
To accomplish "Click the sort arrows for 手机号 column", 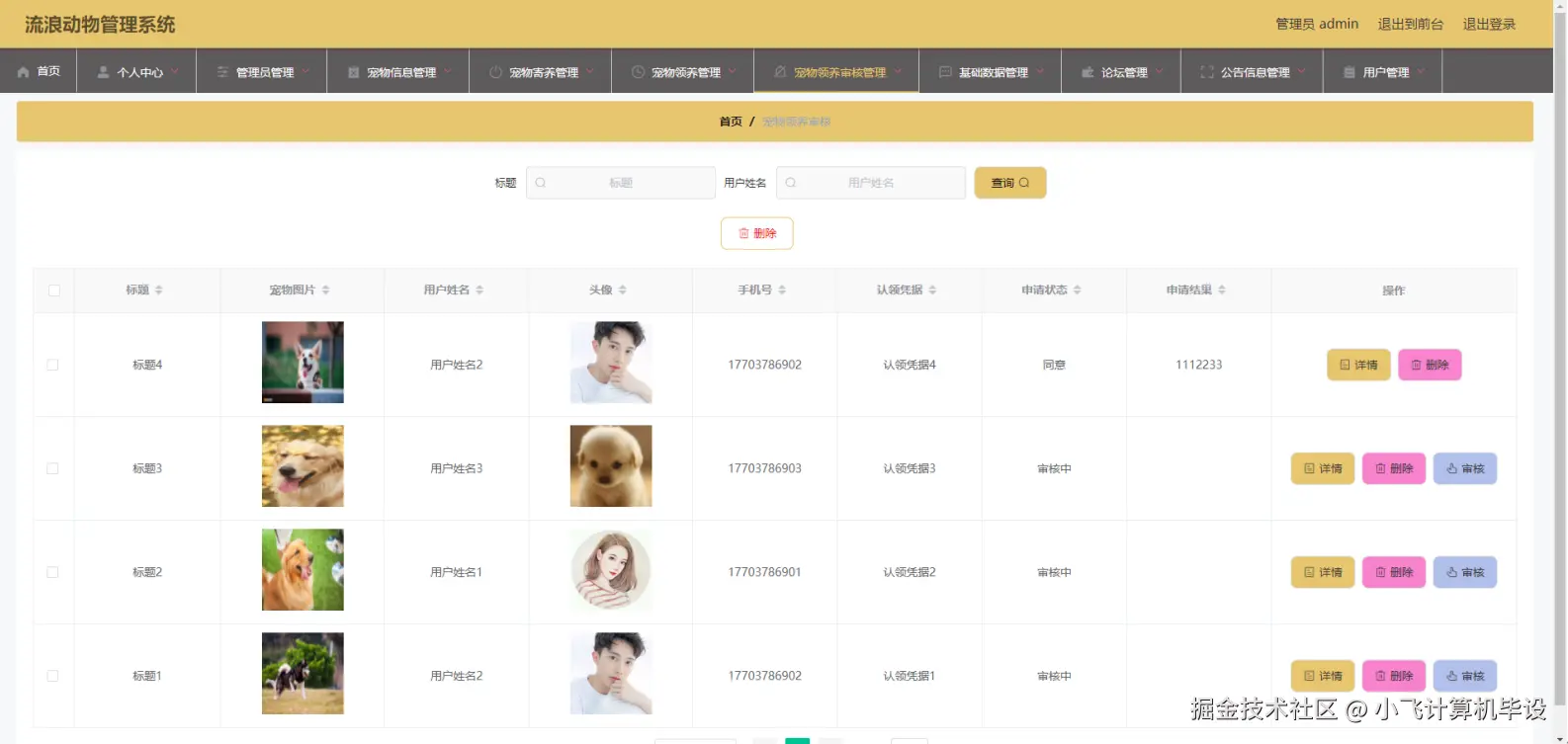I will coord(782,290).
